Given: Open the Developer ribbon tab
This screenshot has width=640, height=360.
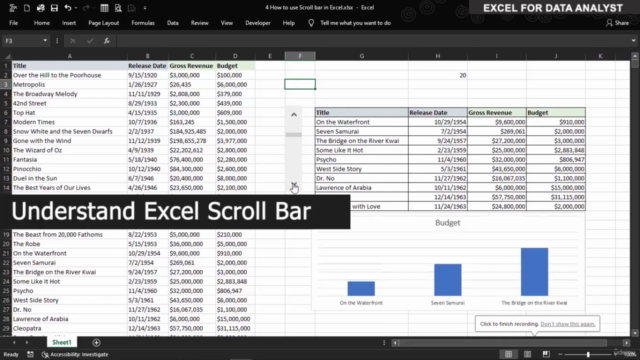Looking at the screenshot, I should pos(258,23).
